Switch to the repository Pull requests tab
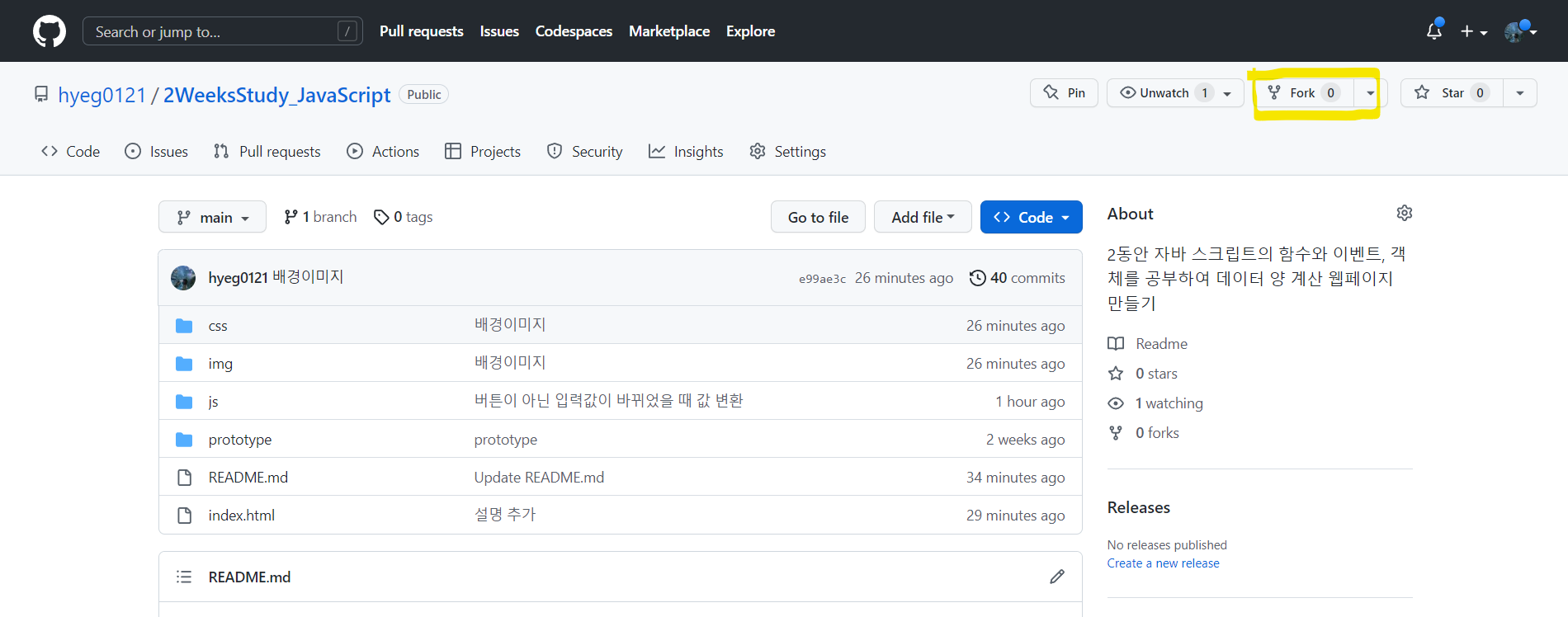The image size is (1568, 617). pos(267,152)
